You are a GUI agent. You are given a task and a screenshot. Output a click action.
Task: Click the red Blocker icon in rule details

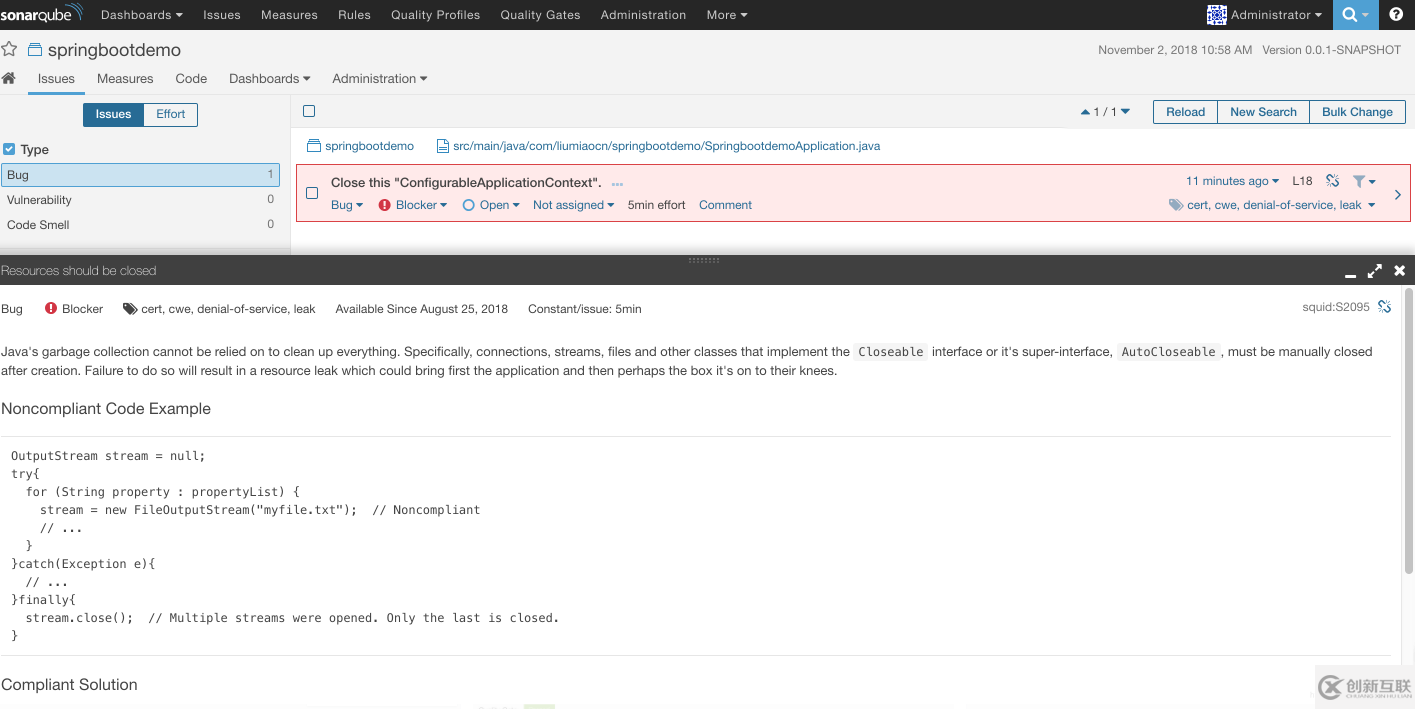tap(51, 309)
